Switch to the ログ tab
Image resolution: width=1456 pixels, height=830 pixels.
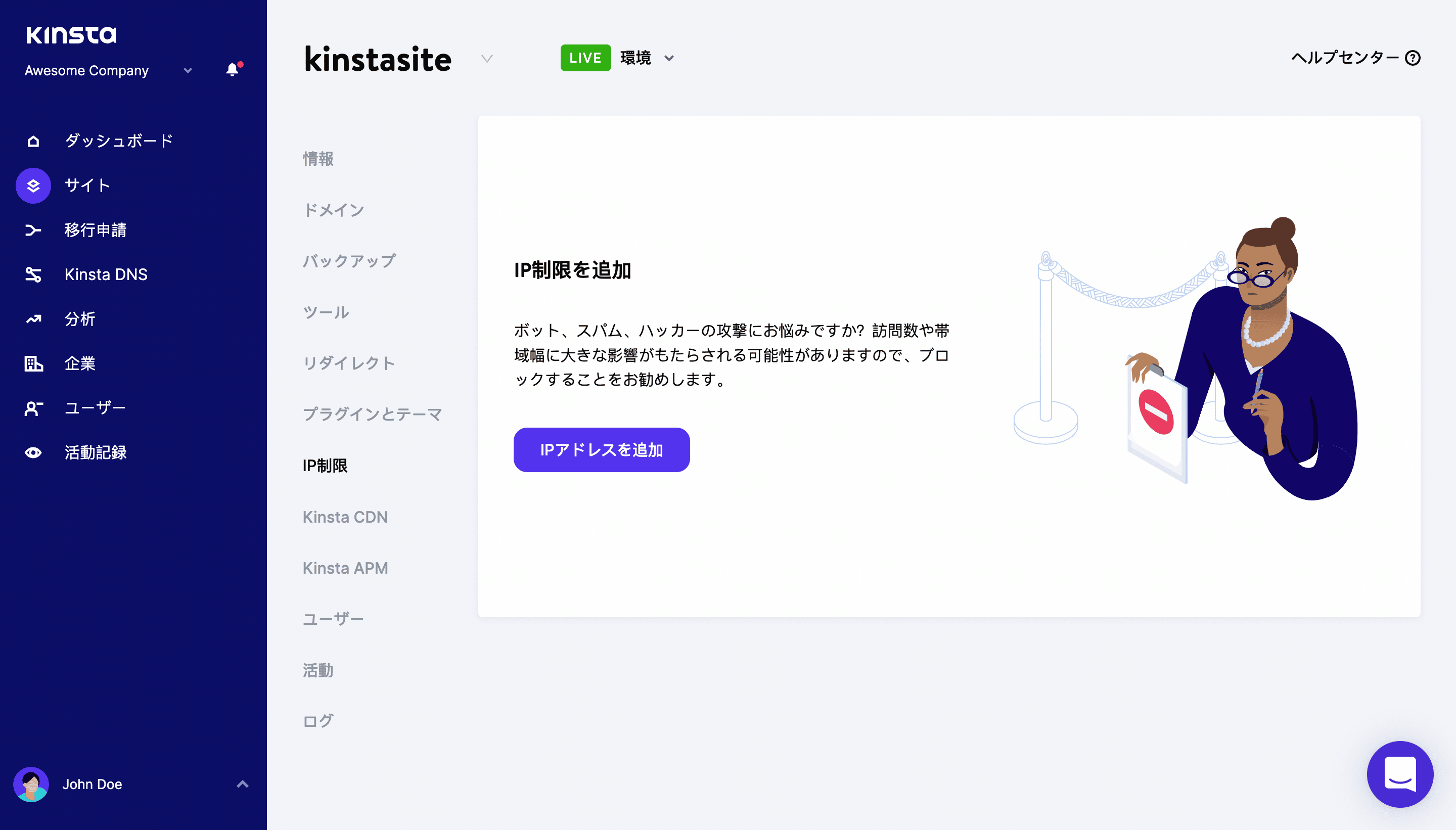[x=318, y=721]
